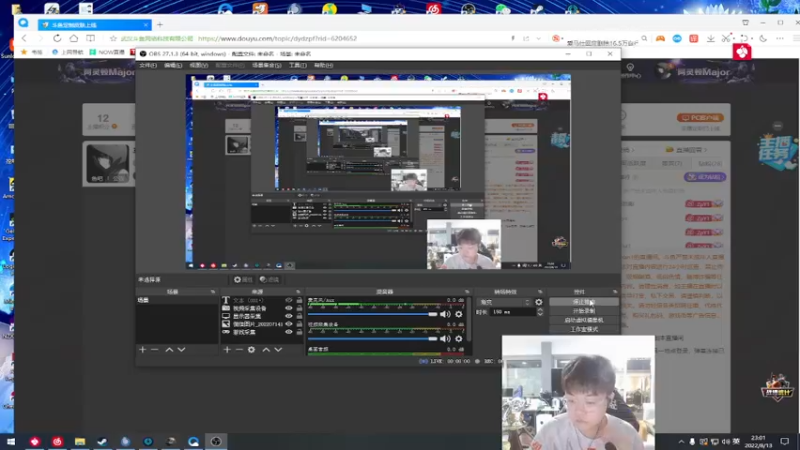Open File Explorer from taskbar
This screenshot has height=450, width=800.
pos(80,441)
